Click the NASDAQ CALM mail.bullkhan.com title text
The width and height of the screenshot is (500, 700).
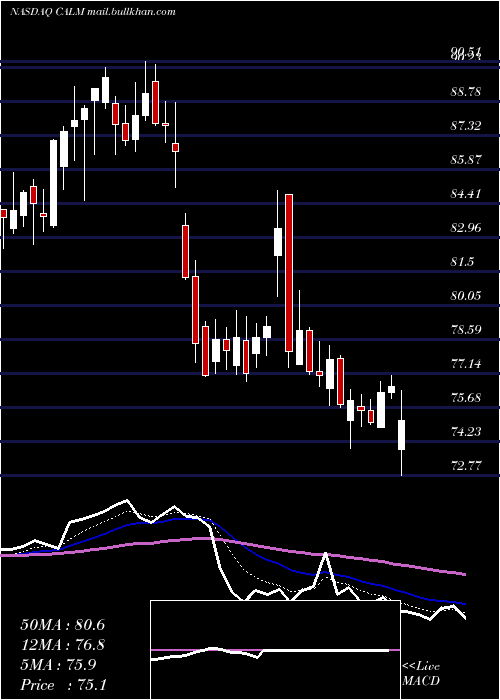coord(93,12)
